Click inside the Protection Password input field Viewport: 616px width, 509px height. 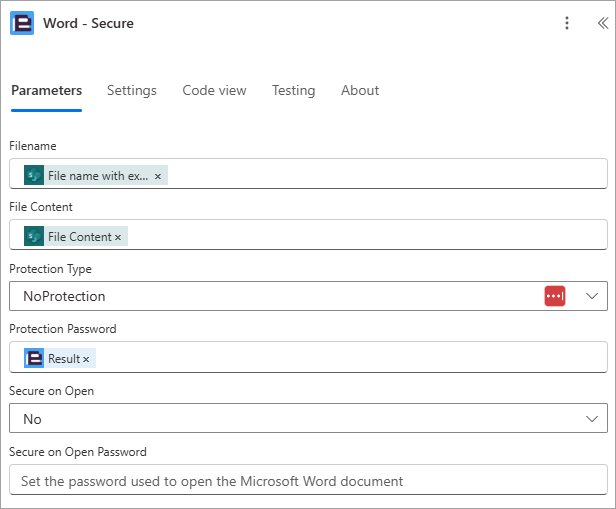pyautogui.click(x=308, y=357)
